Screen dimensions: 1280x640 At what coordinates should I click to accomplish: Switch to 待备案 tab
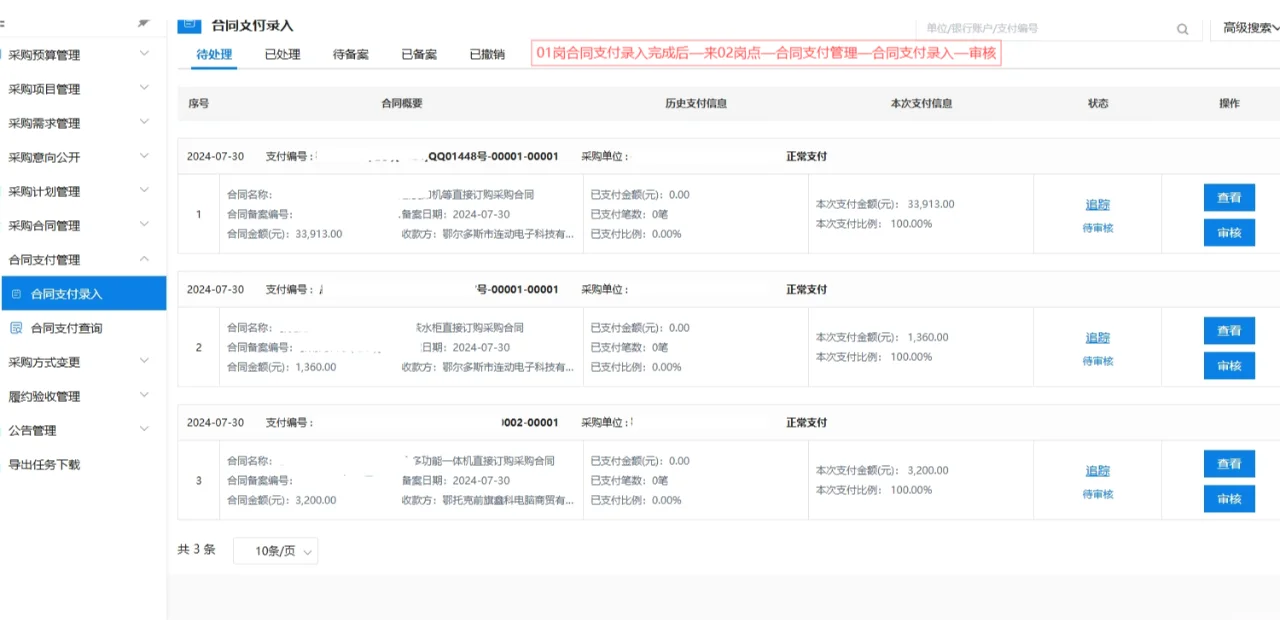pos(351,54)
